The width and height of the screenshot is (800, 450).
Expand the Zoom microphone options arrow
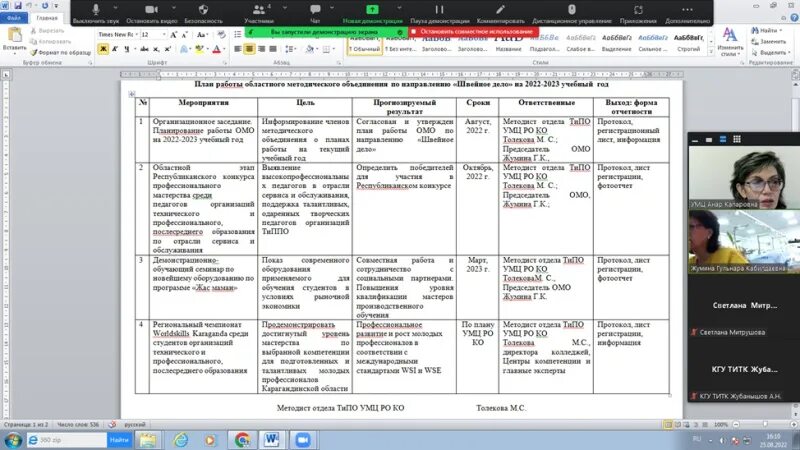(x=115, y=8)
